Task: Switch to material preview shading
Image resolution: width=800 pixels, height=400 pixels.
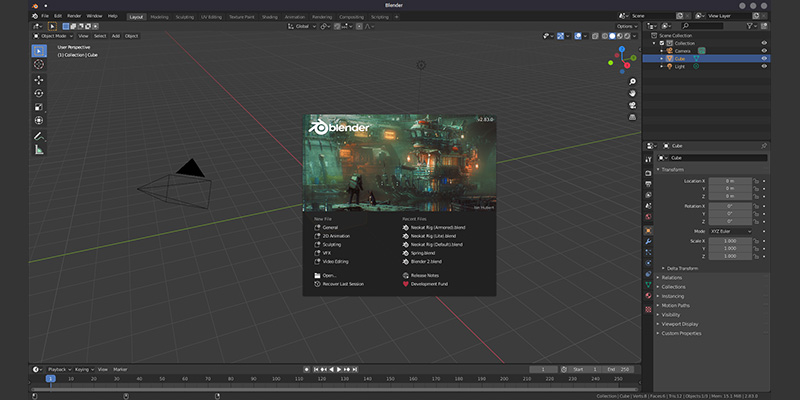Action: pyautogui.click(x=620, y=36)
